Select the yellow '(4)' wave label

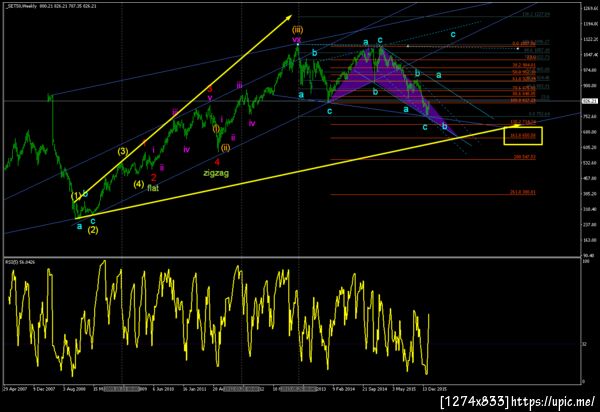point(139,184)
